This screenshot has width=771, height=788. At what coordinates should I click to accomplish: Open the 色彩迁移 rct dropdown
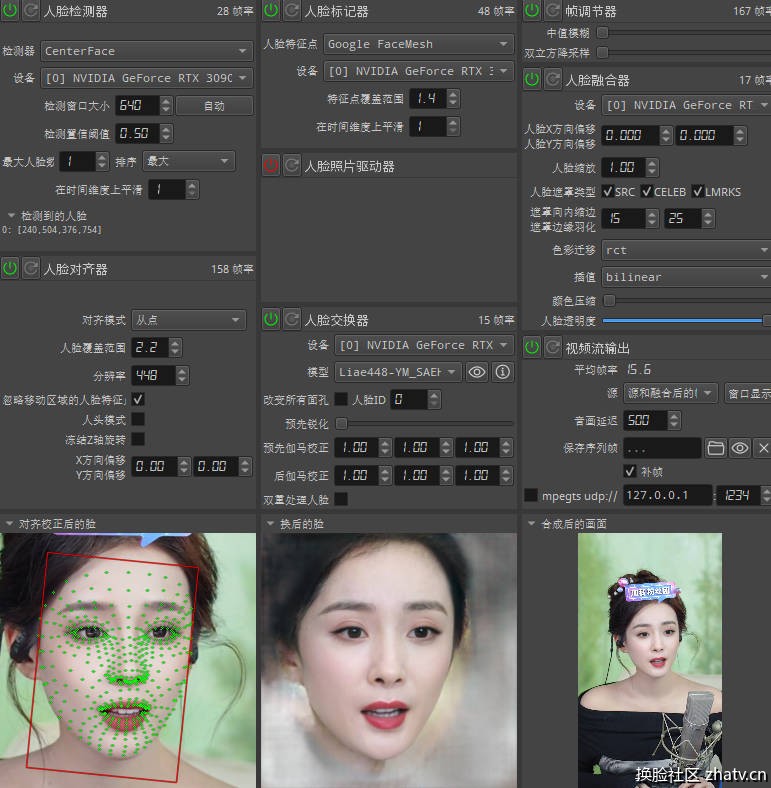[x=686, y=250]
